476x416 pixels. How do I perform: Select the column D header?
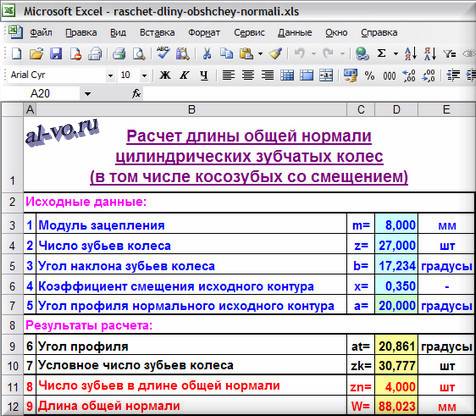tap(396, 110)
